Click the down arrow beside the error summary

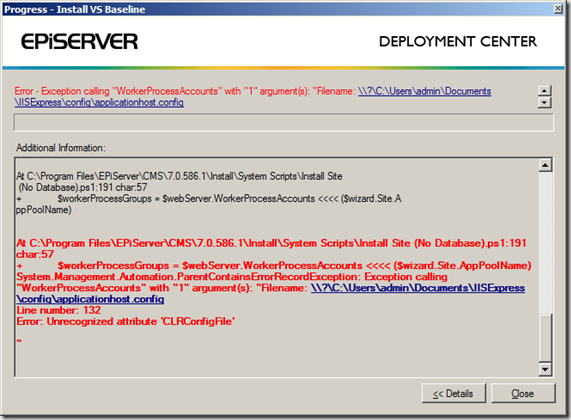[544, 103]
